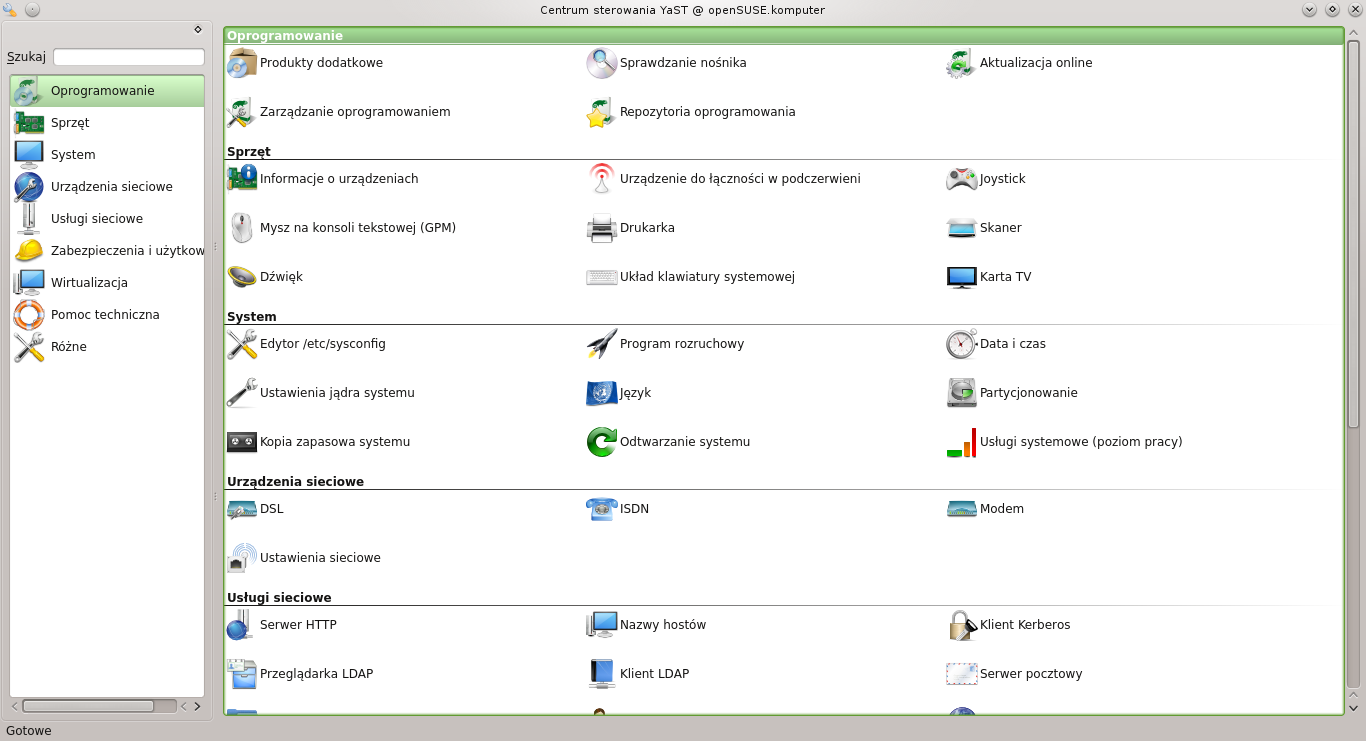Image resolution: width=1366 pixels, height=741 pixels.
Task: Click the Dźwięk speaker icon
Action: [x=242, y=277]
